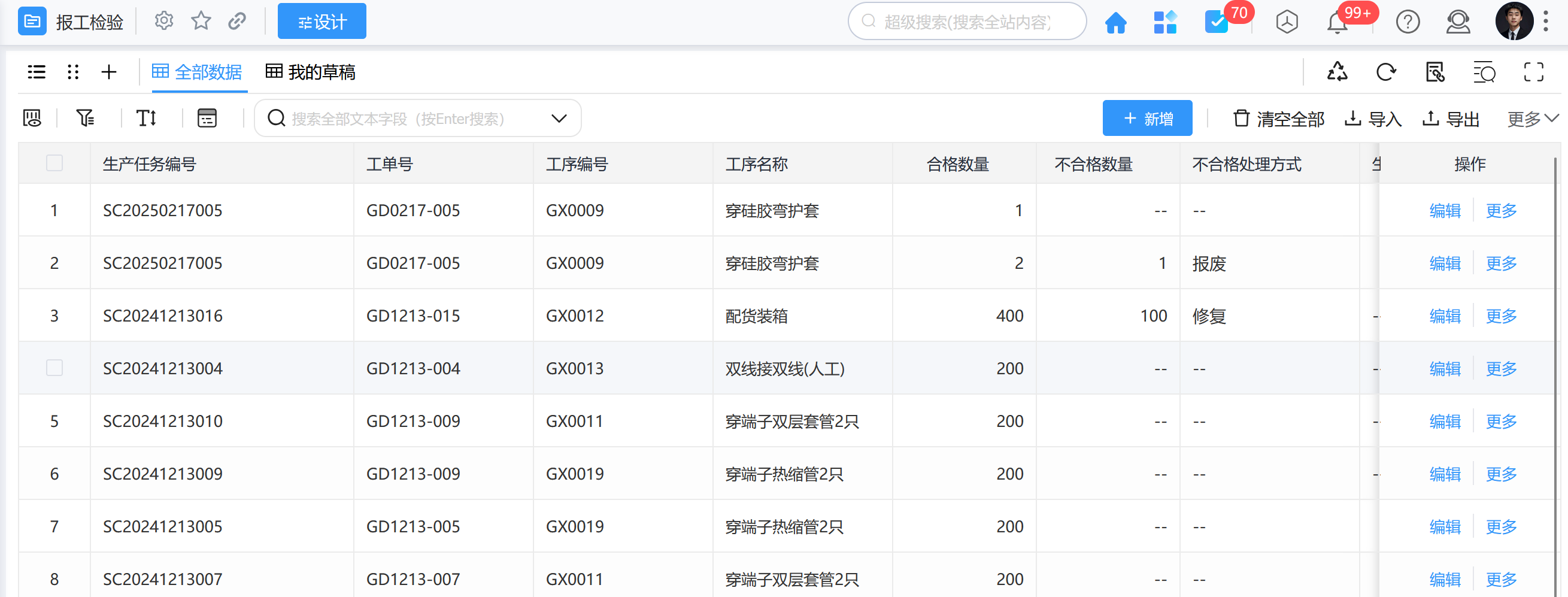Click the filter funnel icon
The height and width of the screenshot is (597, 1568).
pos(85,118)
